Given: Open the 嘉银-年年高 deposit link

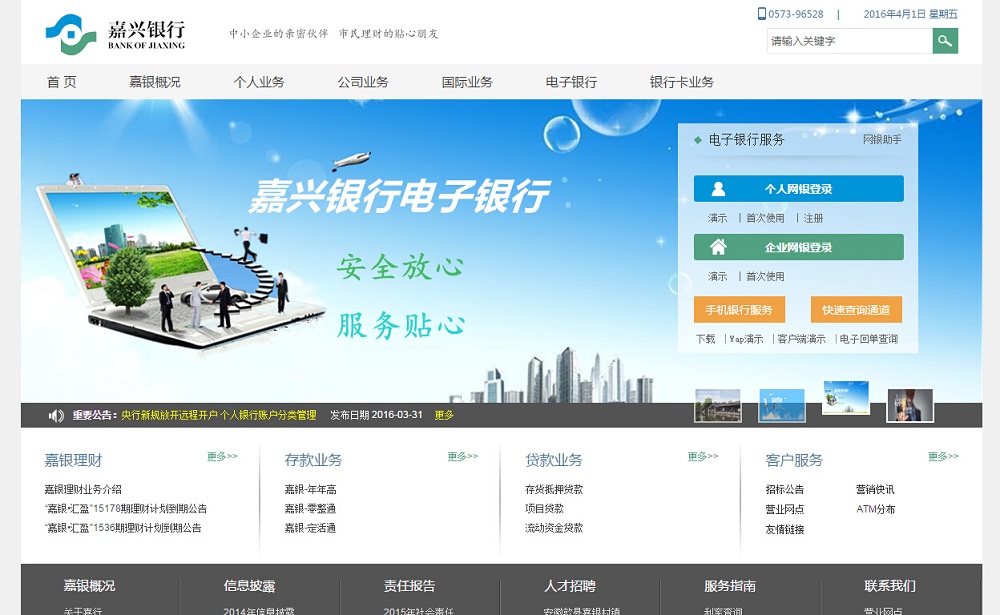Looking at the screenshot, I should click(x=310, y=489).
